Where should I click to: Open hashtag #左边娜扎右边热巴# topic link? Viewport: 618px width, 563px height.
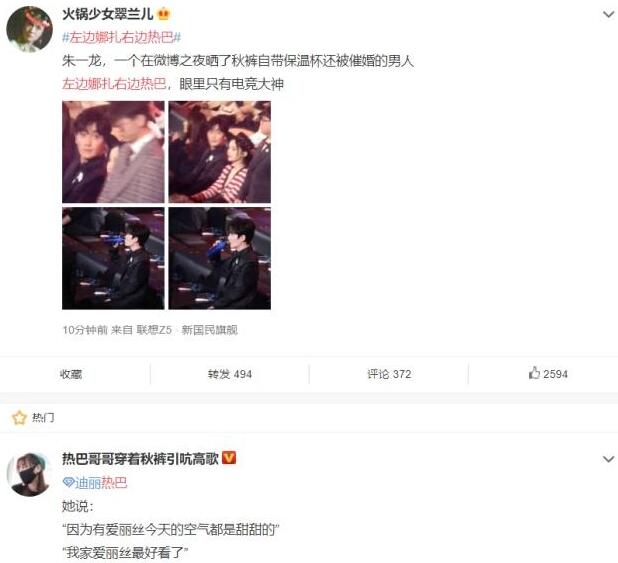(x=122, y=37)
